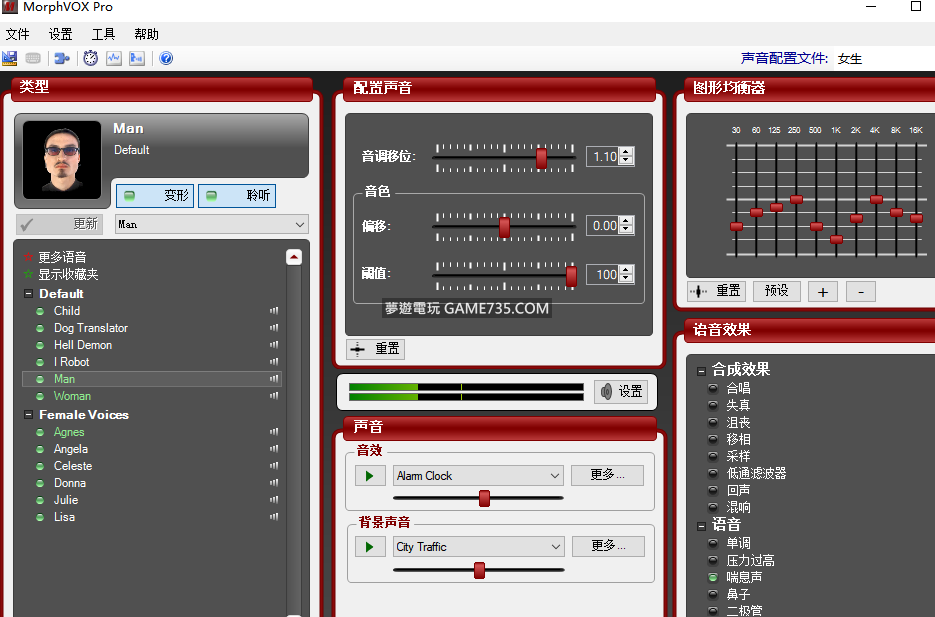Viewport: 935px width, 617px height.
Task: Click the save voice profile toolbar icon
Action: [10, 59]
